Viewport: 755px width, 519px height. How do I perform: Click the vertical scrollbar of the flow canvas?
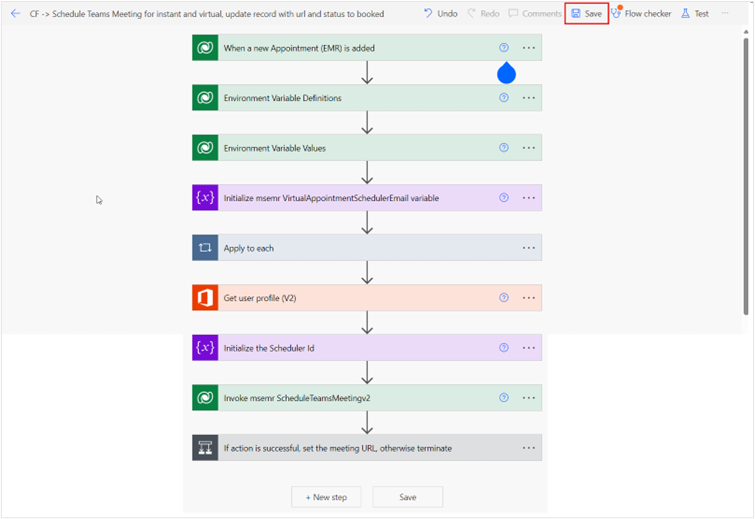point(745,176)
